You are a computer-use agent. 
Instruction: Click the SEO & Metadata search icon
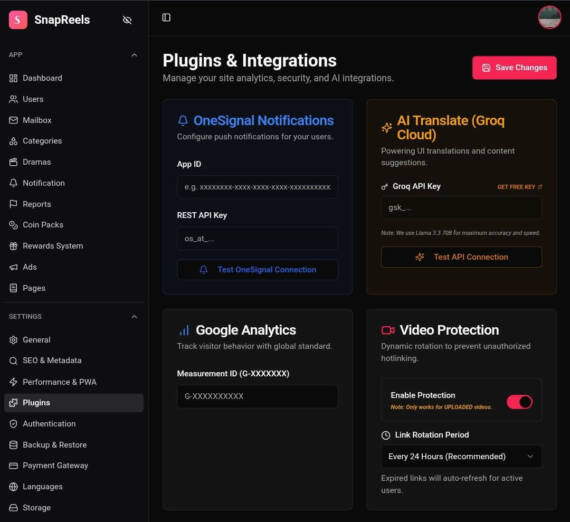pos(13,361)
